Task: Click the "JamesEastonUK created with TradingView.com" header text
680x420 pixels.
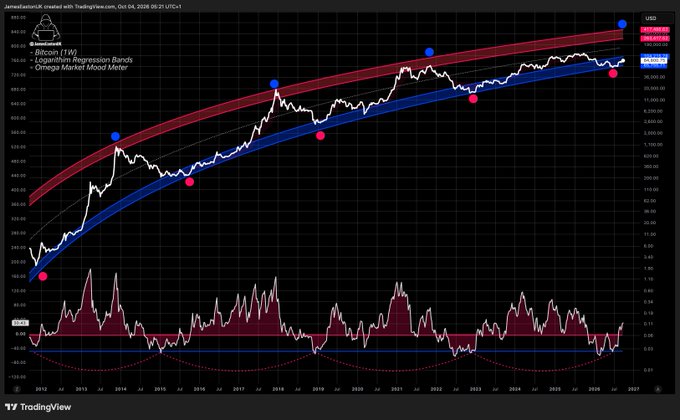Action: [x=58, y=7]
